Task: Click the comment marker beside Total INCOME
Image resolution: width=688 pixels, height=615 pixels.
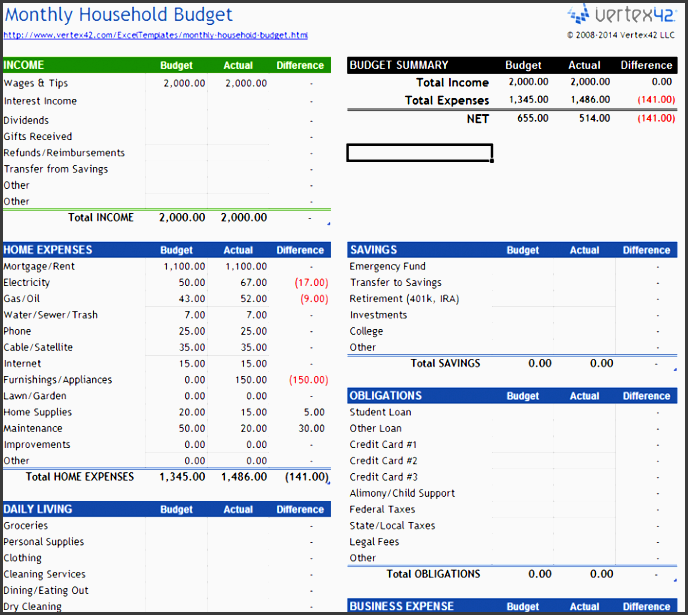Action: coord(329,224)
